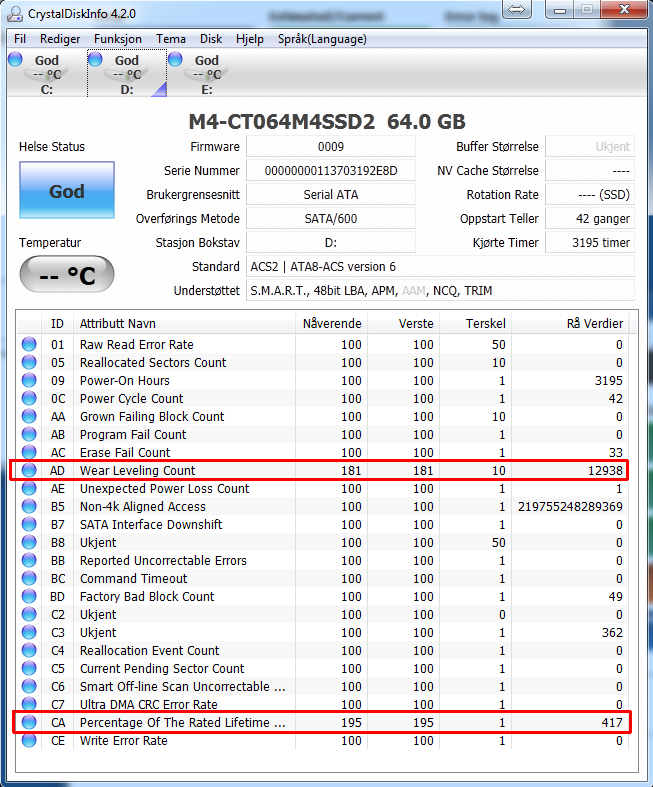Image resolution: width=653 pixels, height=787 pixels.
Task: Click blue status orb for Current Pending Sector Count
Action: click(x=29, y=668)
